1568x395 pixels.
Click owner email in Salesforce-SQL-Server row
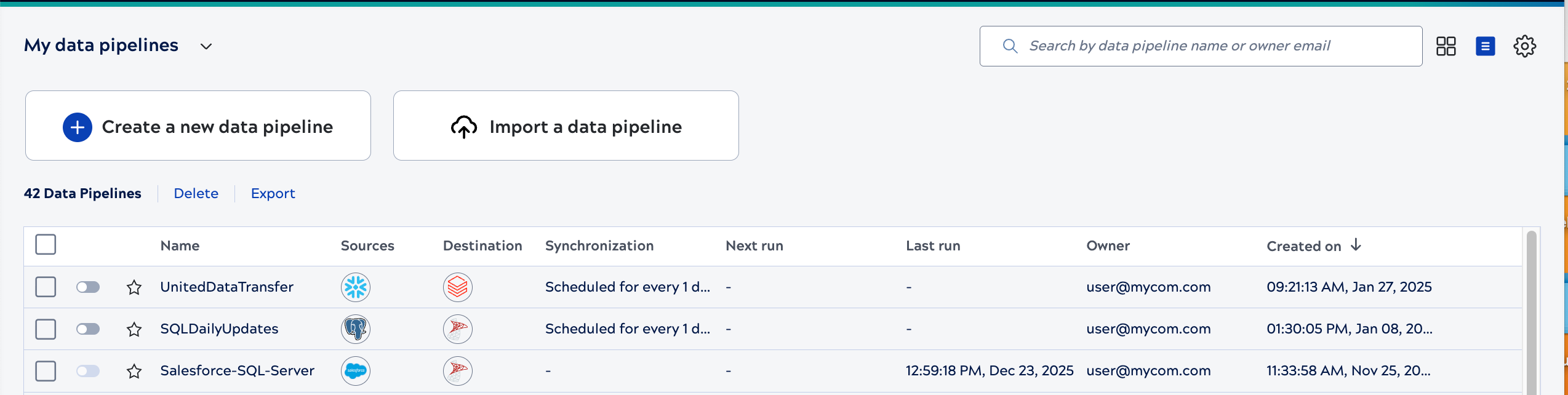coord(1148,370)
